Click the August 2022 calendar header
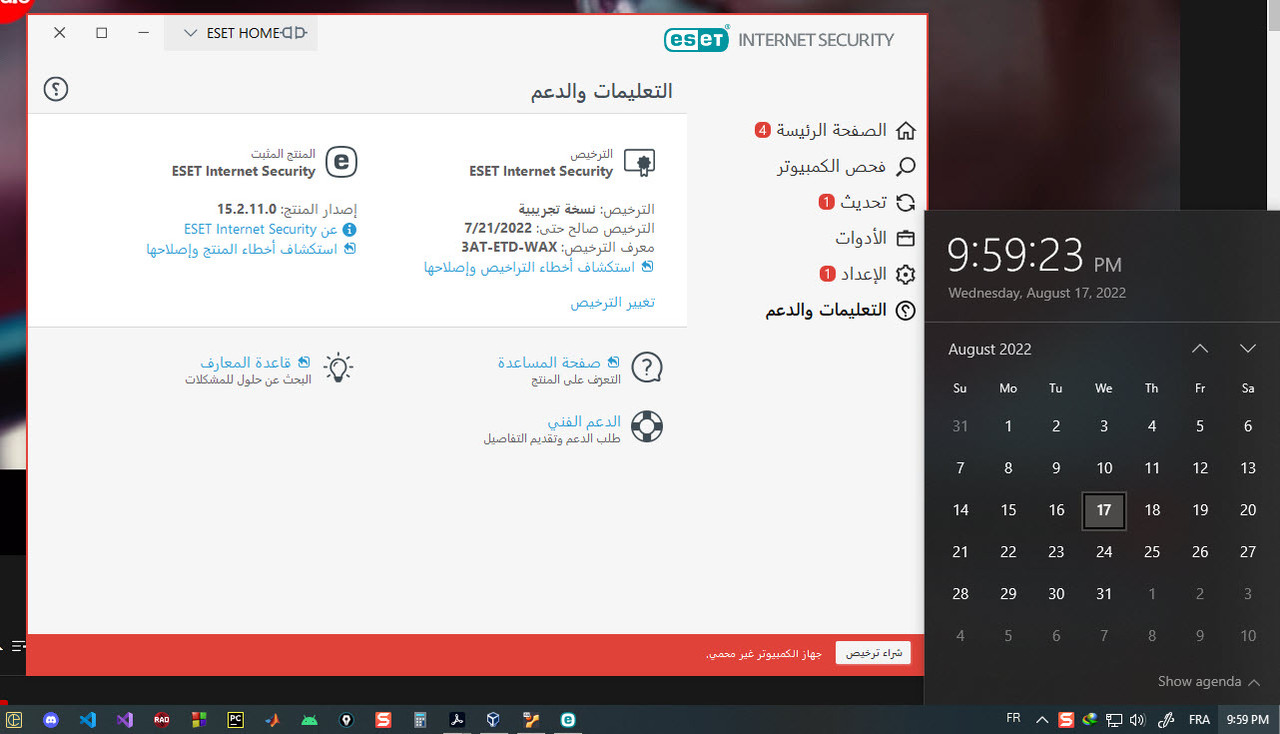The width and height of the screenshot is (1280, 734). click(x=990, y=349)
